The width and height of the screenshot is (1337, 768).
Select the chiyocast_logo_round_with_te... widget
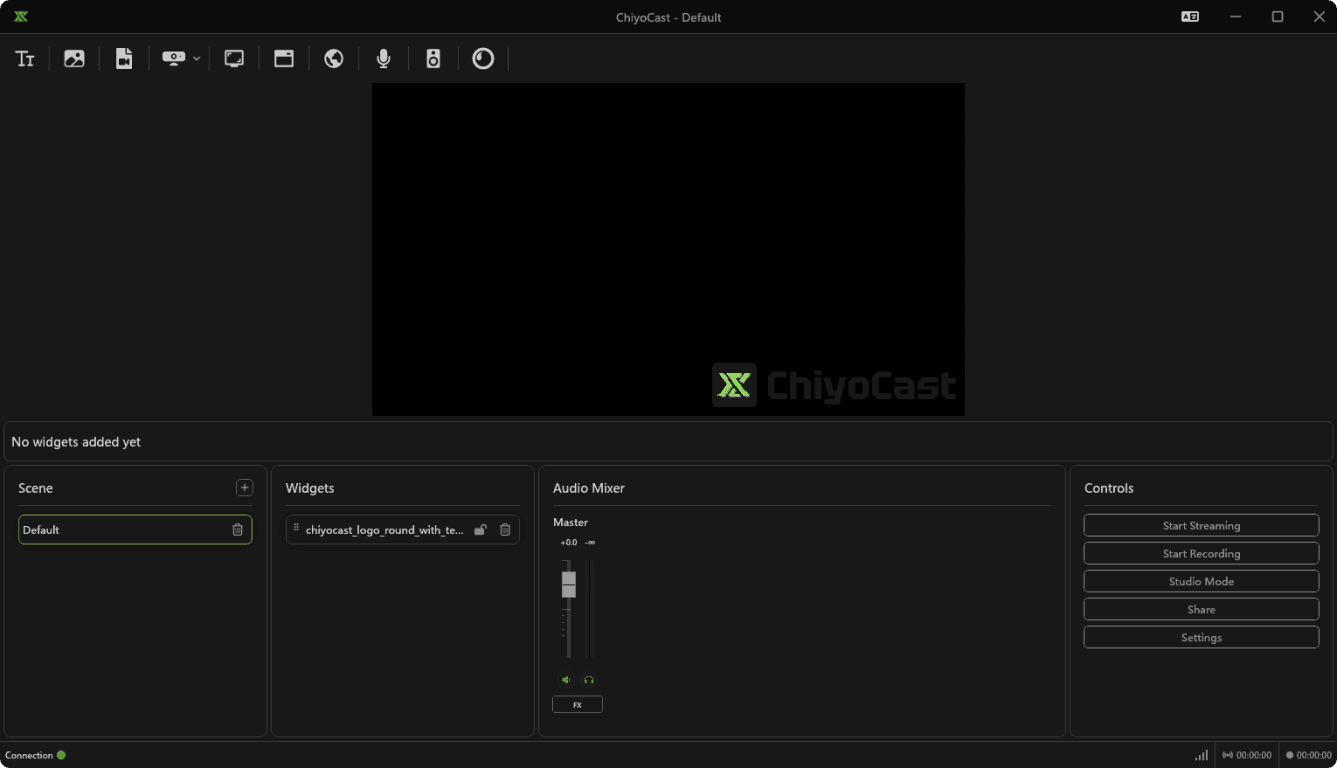click(403, 530)
